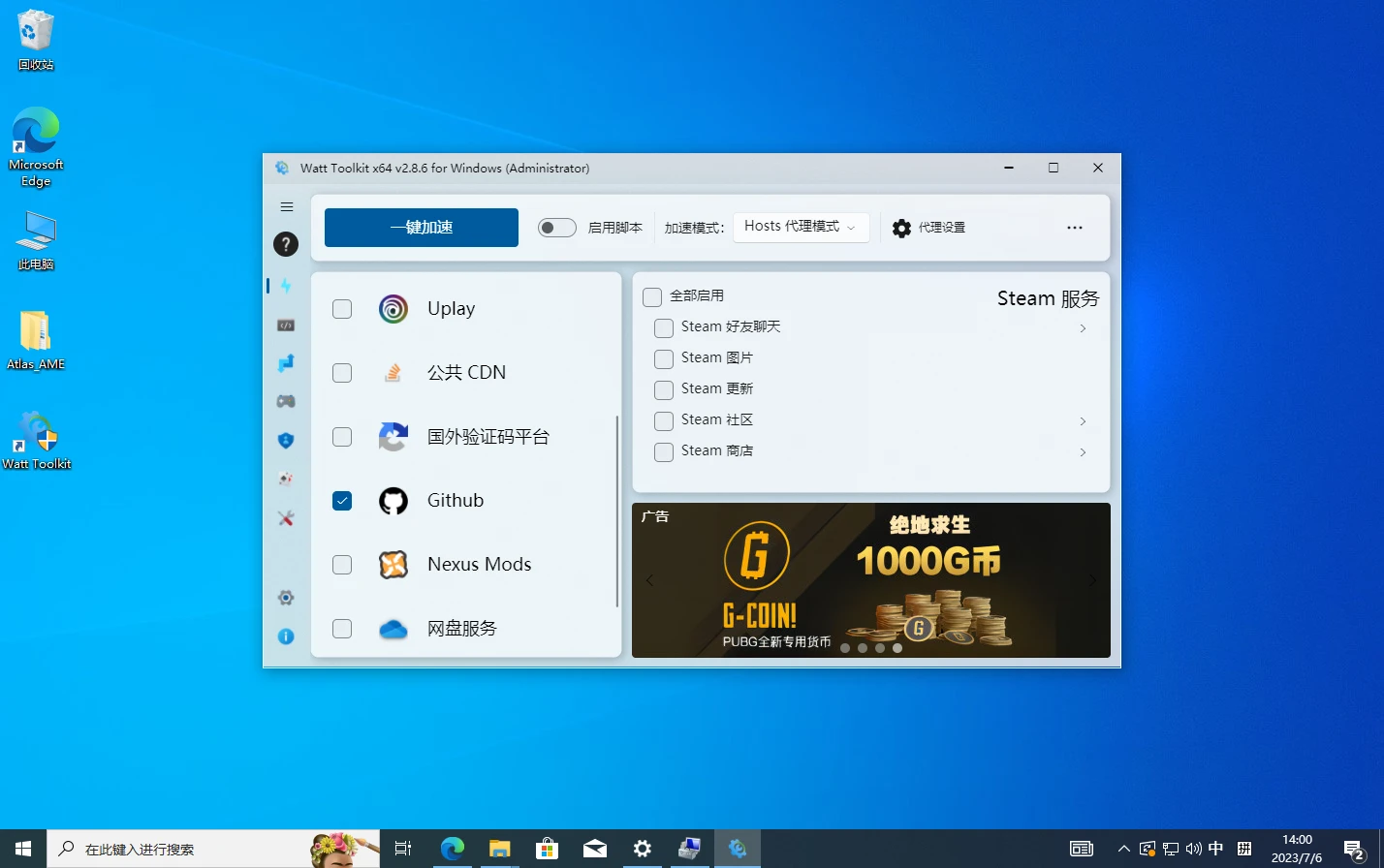Open the game controller sidebar icon
1384x868 pixels.
(286, 401)
